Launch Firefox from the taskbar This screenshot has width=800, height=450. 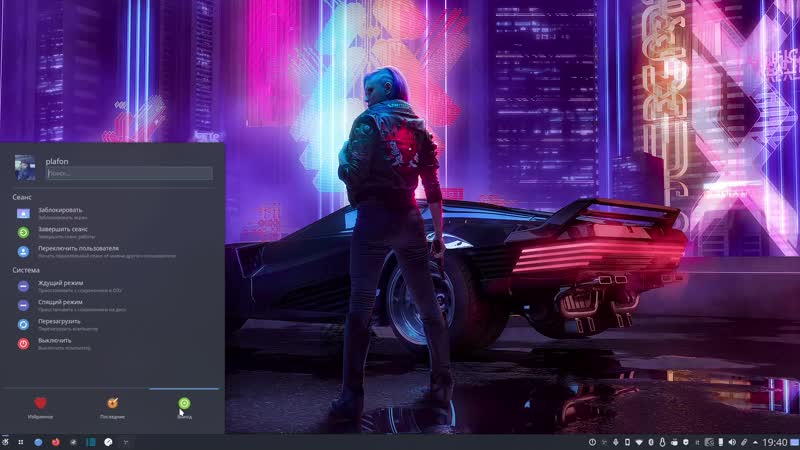(56, 442)
